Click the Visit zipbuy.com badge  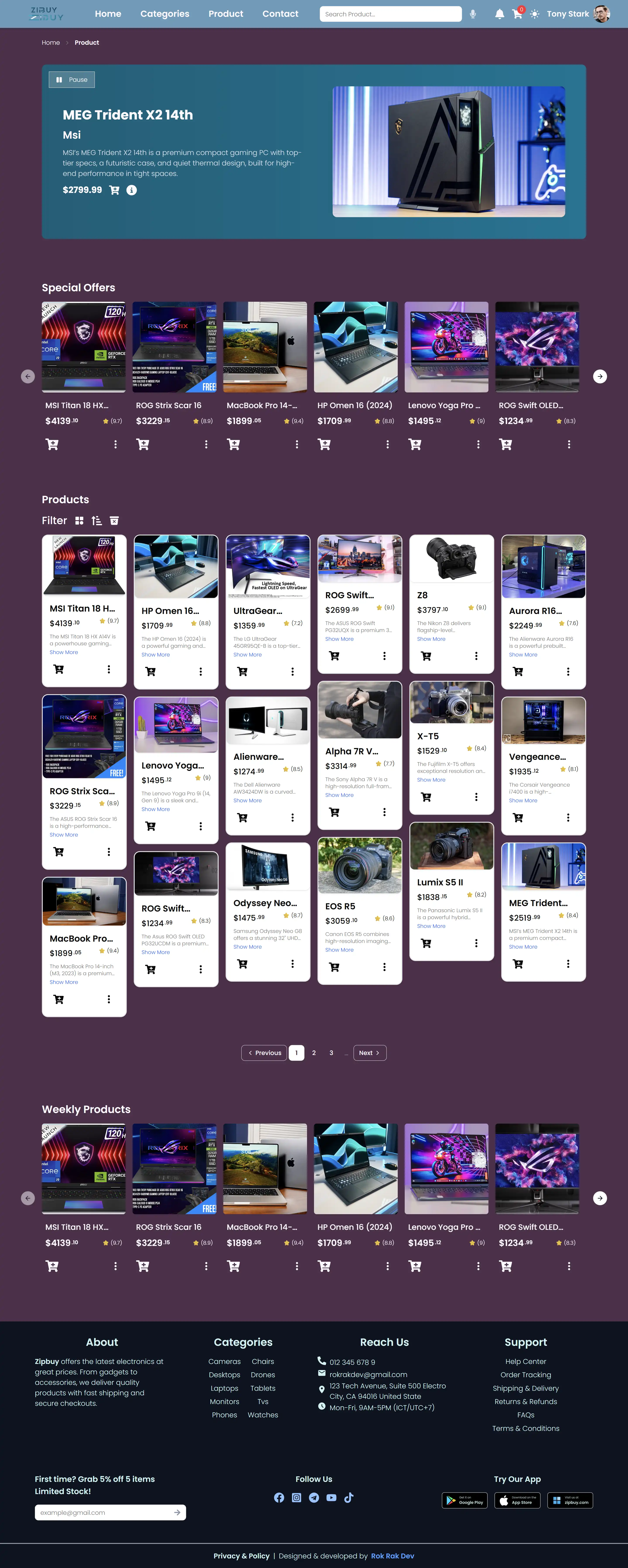(570, 1500)
